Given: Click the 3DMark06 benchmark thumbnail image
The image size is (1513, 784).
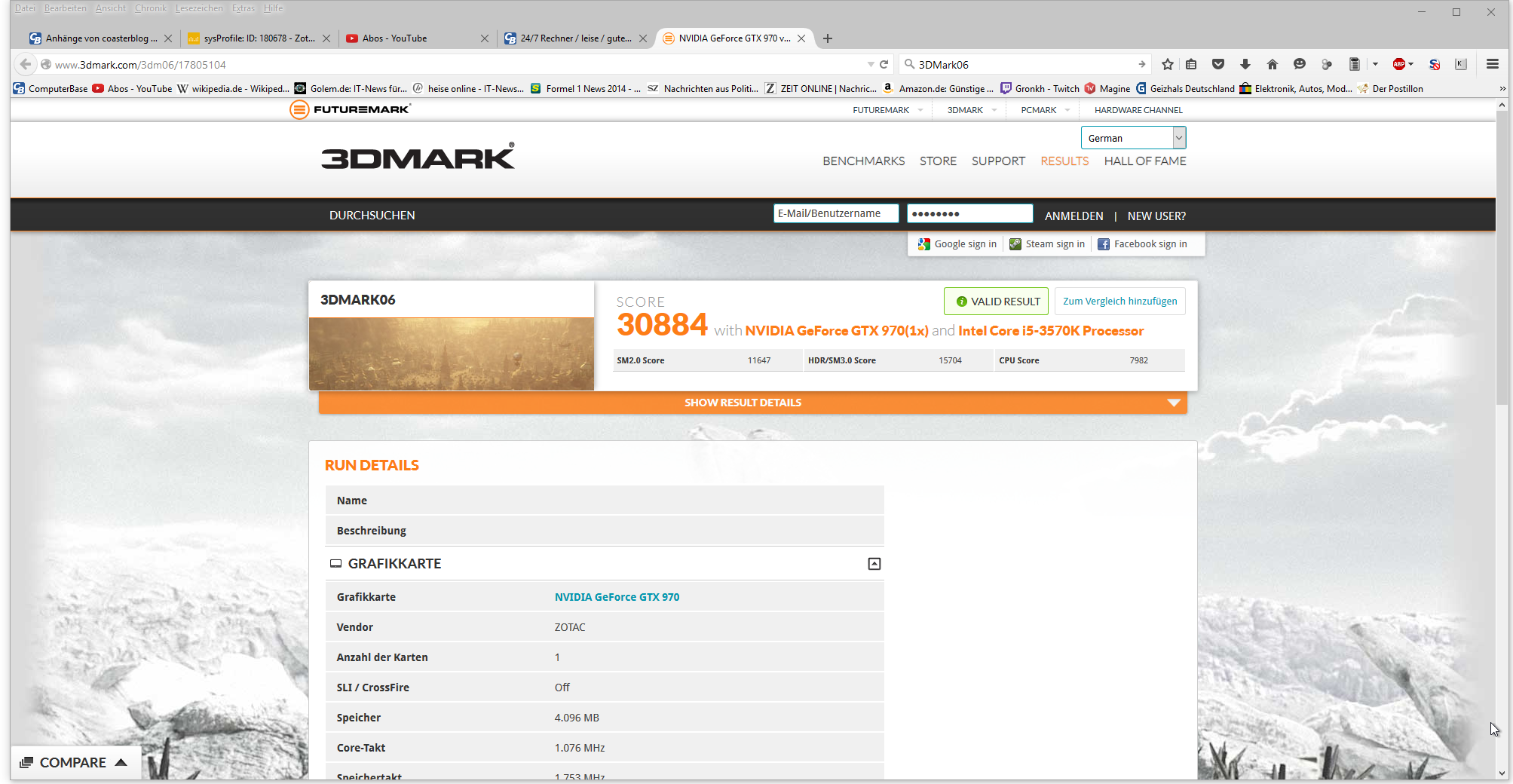Looking at the screenshot, I should (452, 354).
